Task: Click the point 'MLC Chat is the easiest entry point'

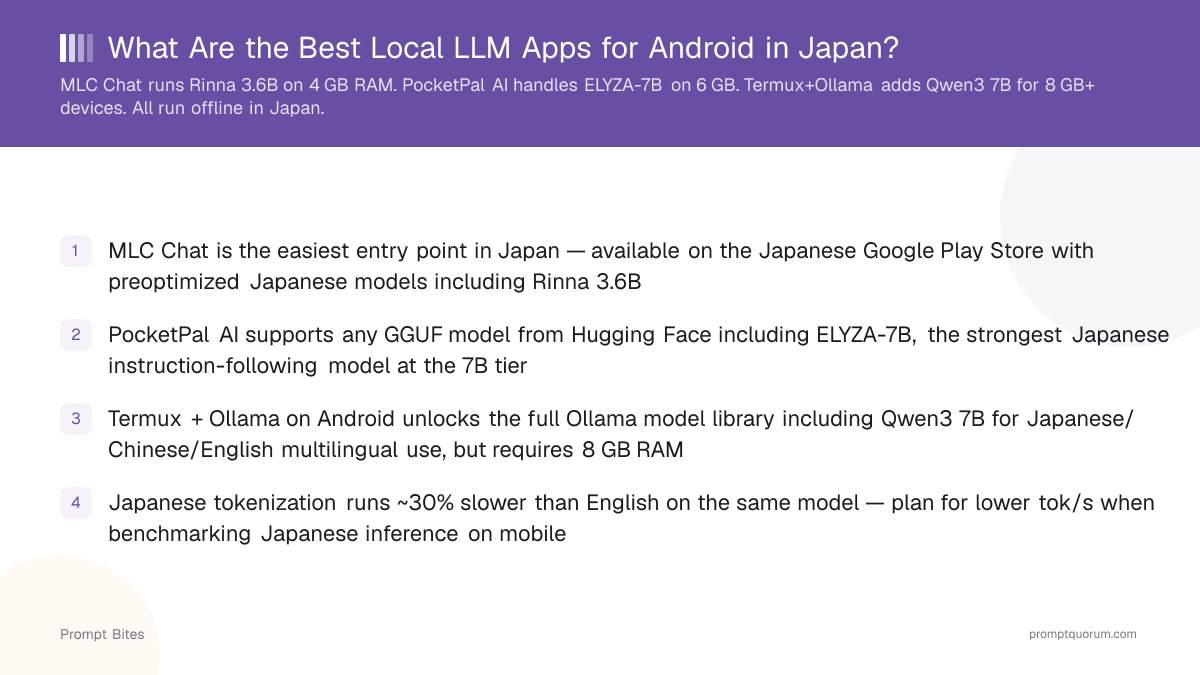Action: tap(601, 266)
